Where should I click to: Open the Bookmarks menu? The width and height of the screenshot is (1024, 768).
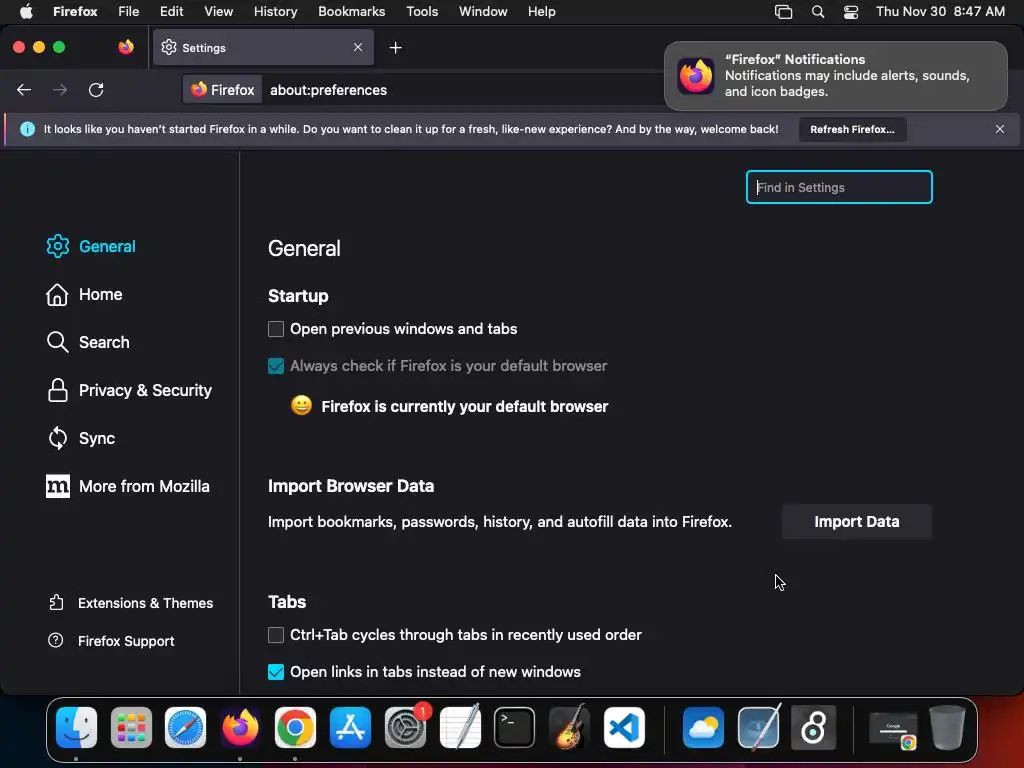(351, 11)
